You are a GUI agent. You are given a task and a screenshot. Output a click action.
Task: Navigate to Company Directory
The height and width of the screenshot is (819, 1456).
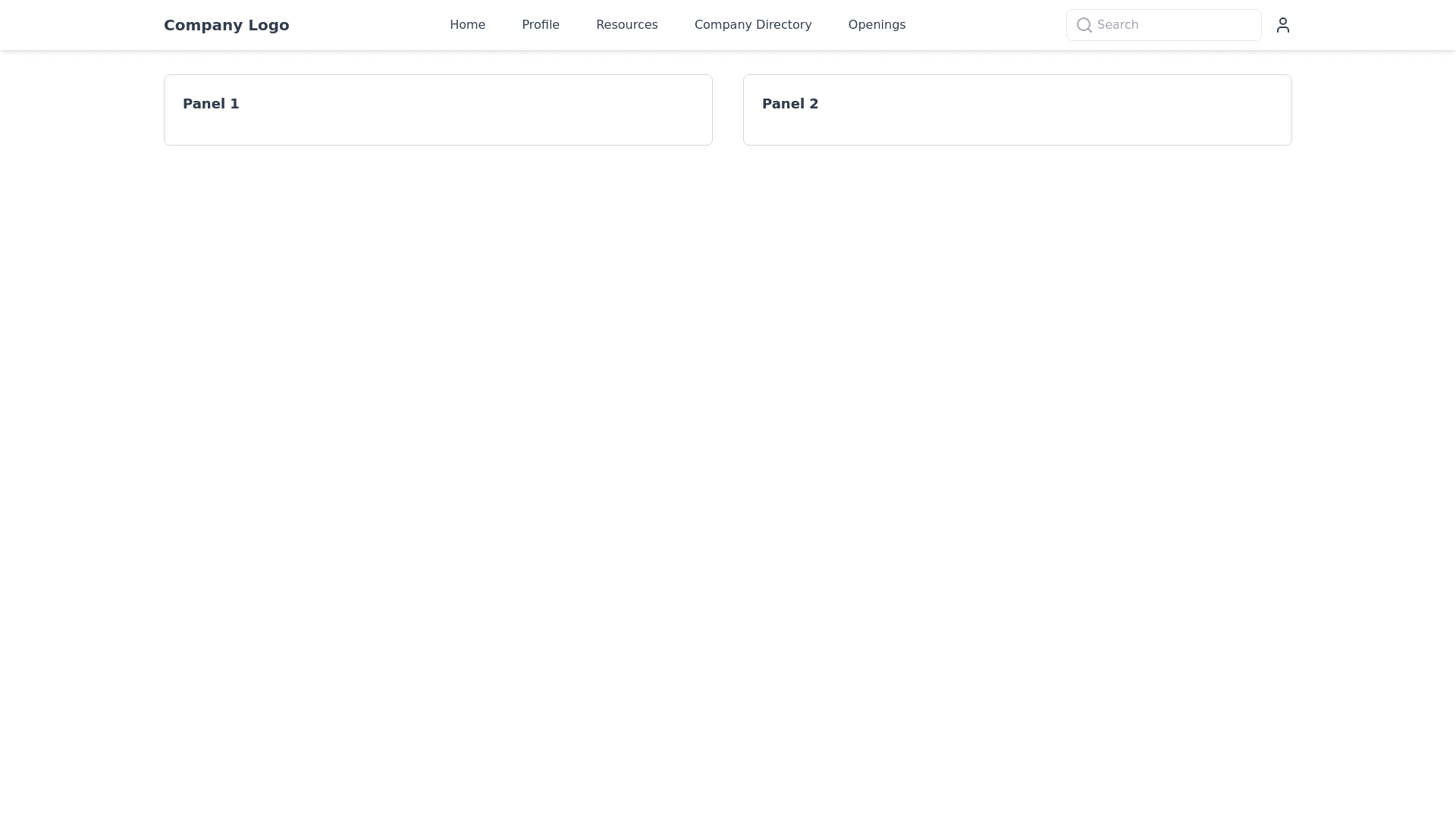(x=752, y=25)
